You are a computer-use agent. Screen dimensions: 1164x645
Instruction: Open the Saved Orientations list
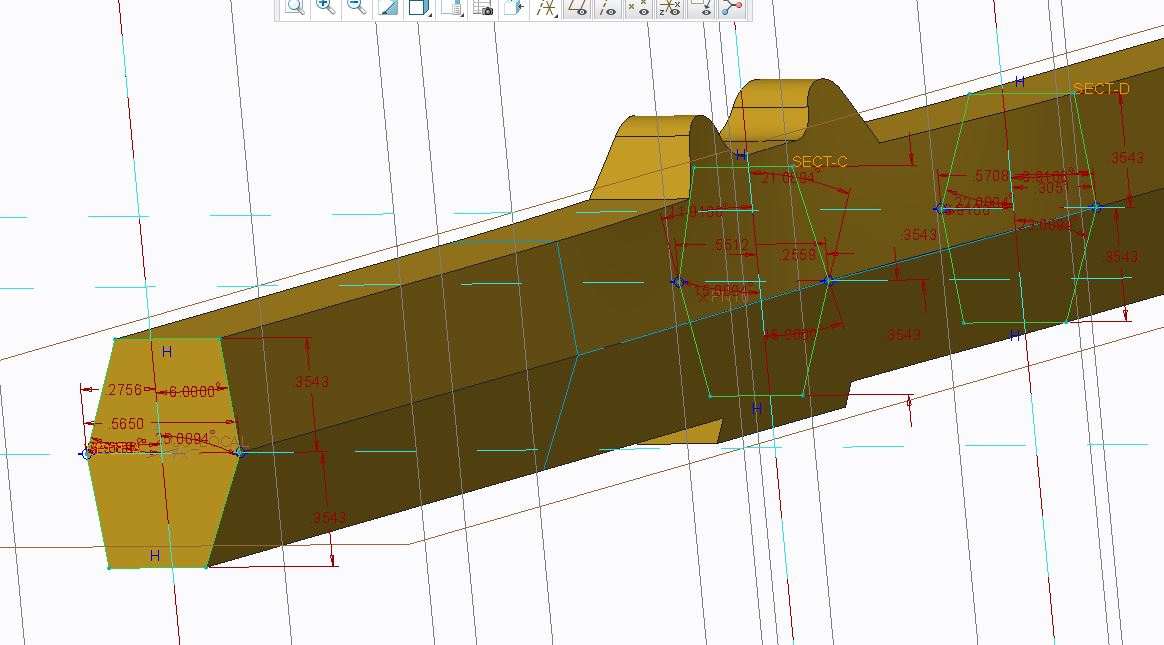click(451, 7)
